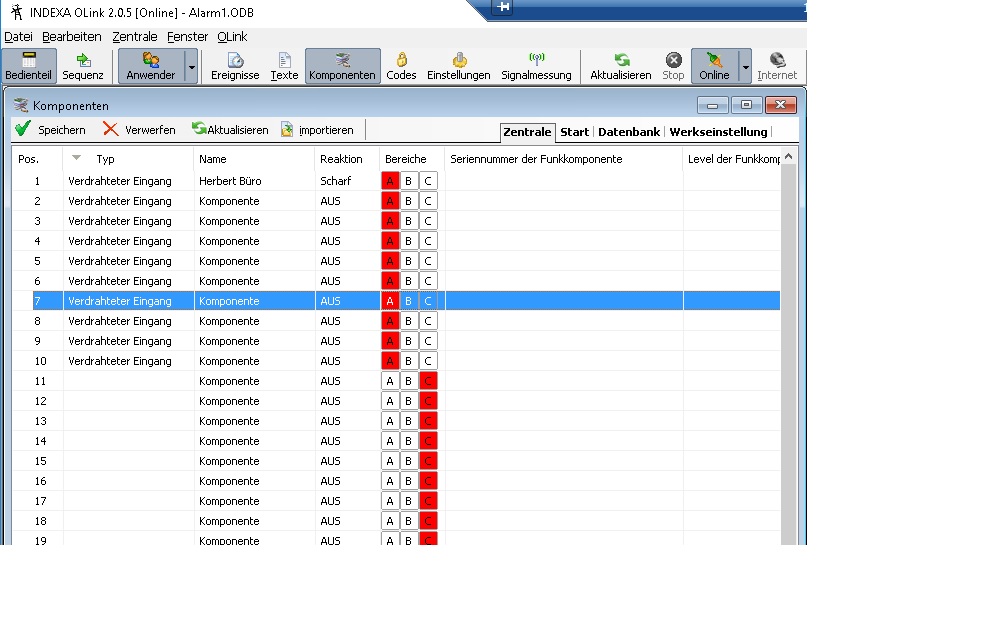Click red area A swatch in row 5
Image resolution: width=1008 pixels, height=630 pixels.
pyautogui.click(x=390, y=261)
